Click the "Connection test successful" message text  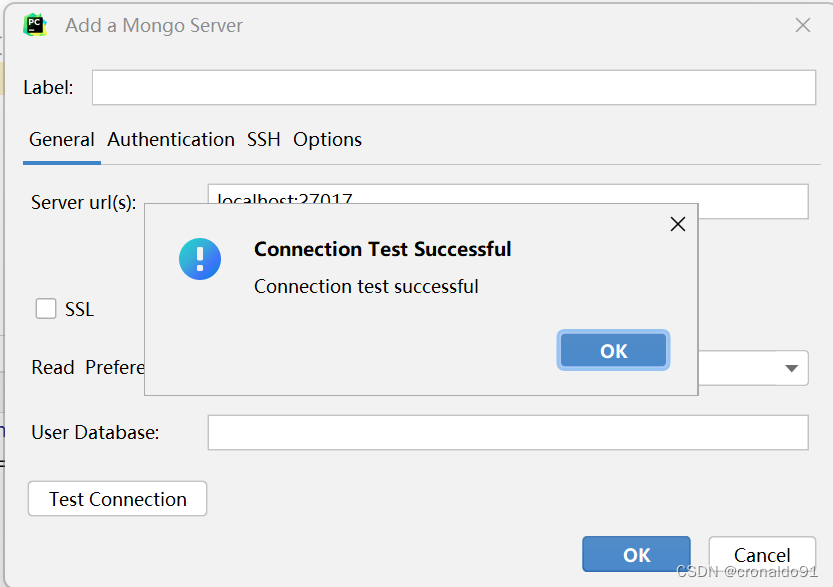[x=366, y=286]
